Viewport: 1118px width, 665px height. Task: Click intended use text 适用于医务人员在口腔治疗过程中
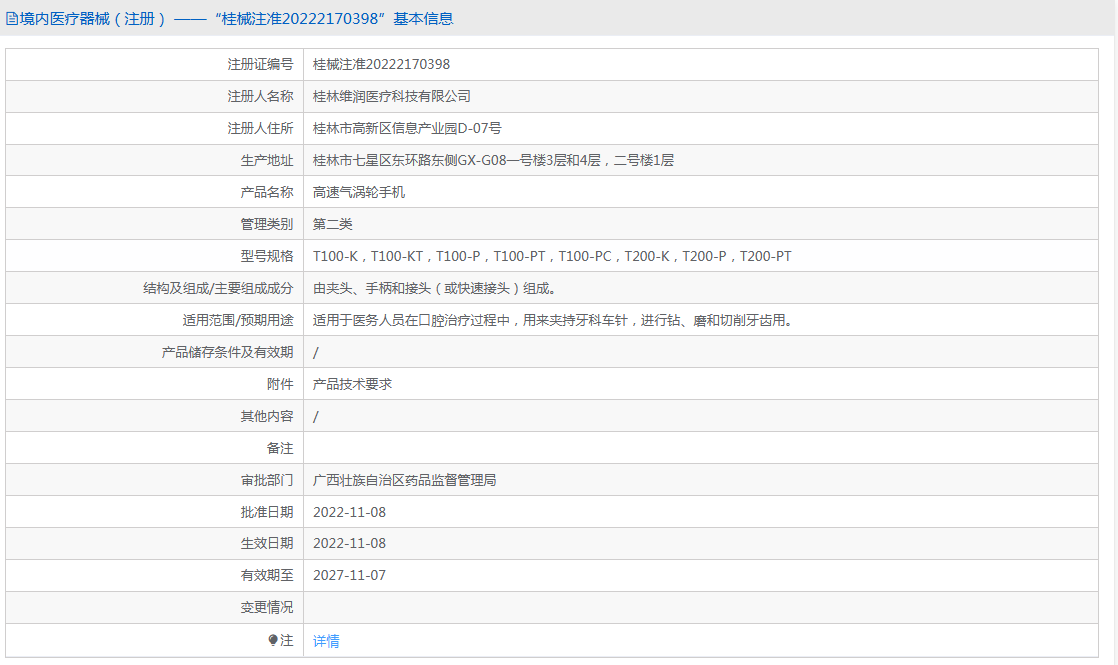pyautogui.click(x=553, y=320)
